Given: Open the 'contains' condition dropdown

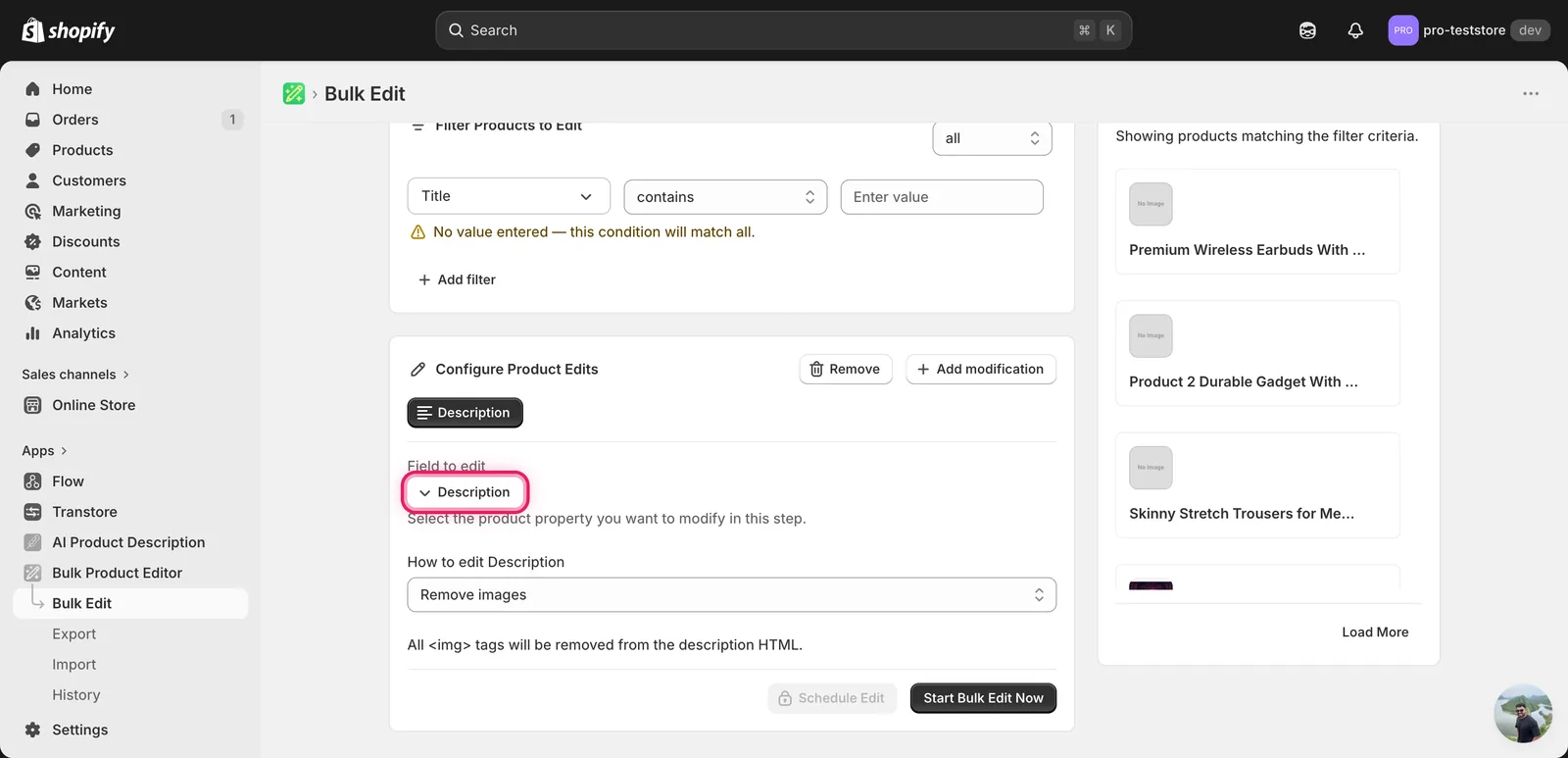Looking at the screenshot, I should coord(725,197).
